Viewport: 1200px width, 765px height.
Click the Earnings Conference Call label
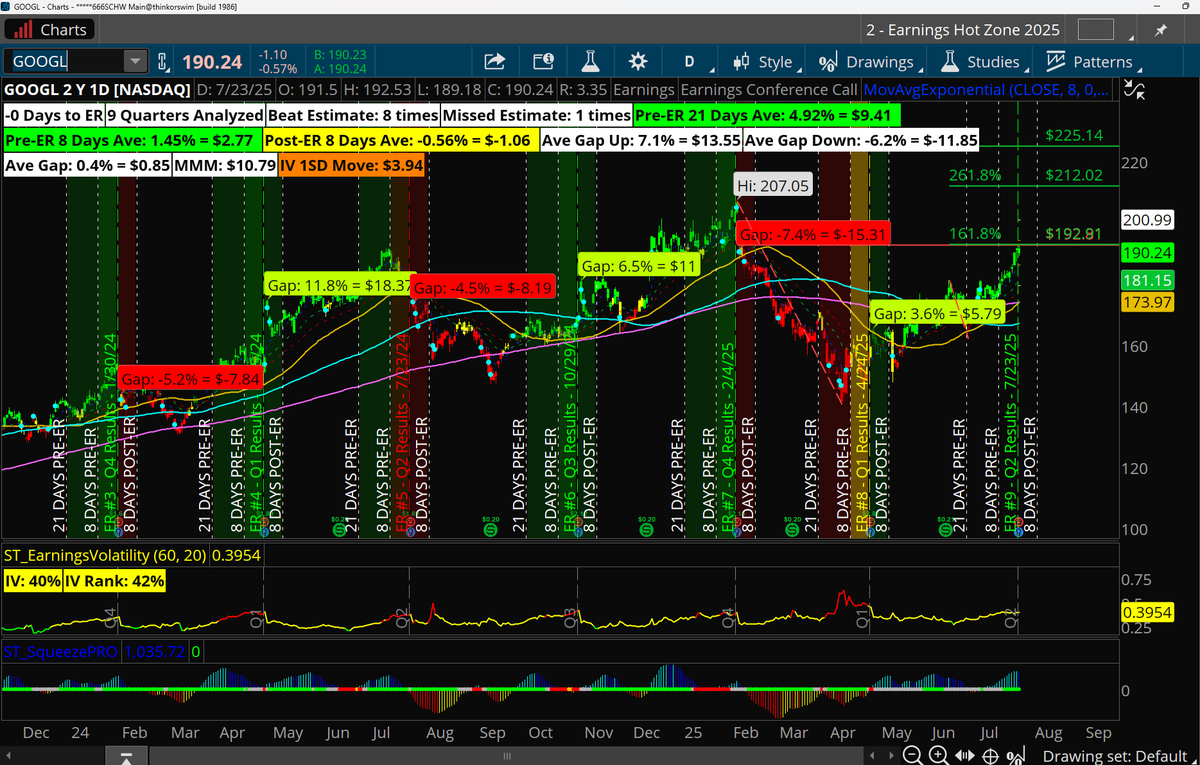point(769,90)
